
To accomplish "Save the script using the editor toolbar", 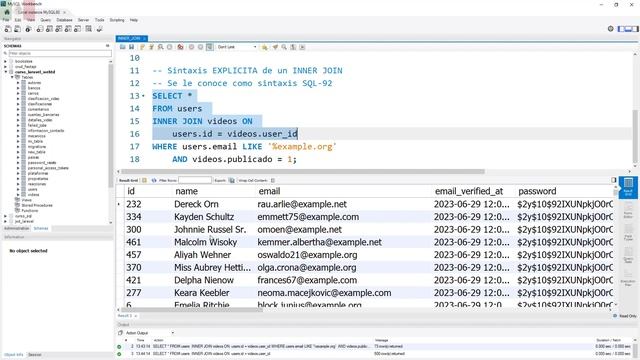I will pos(131,47).
